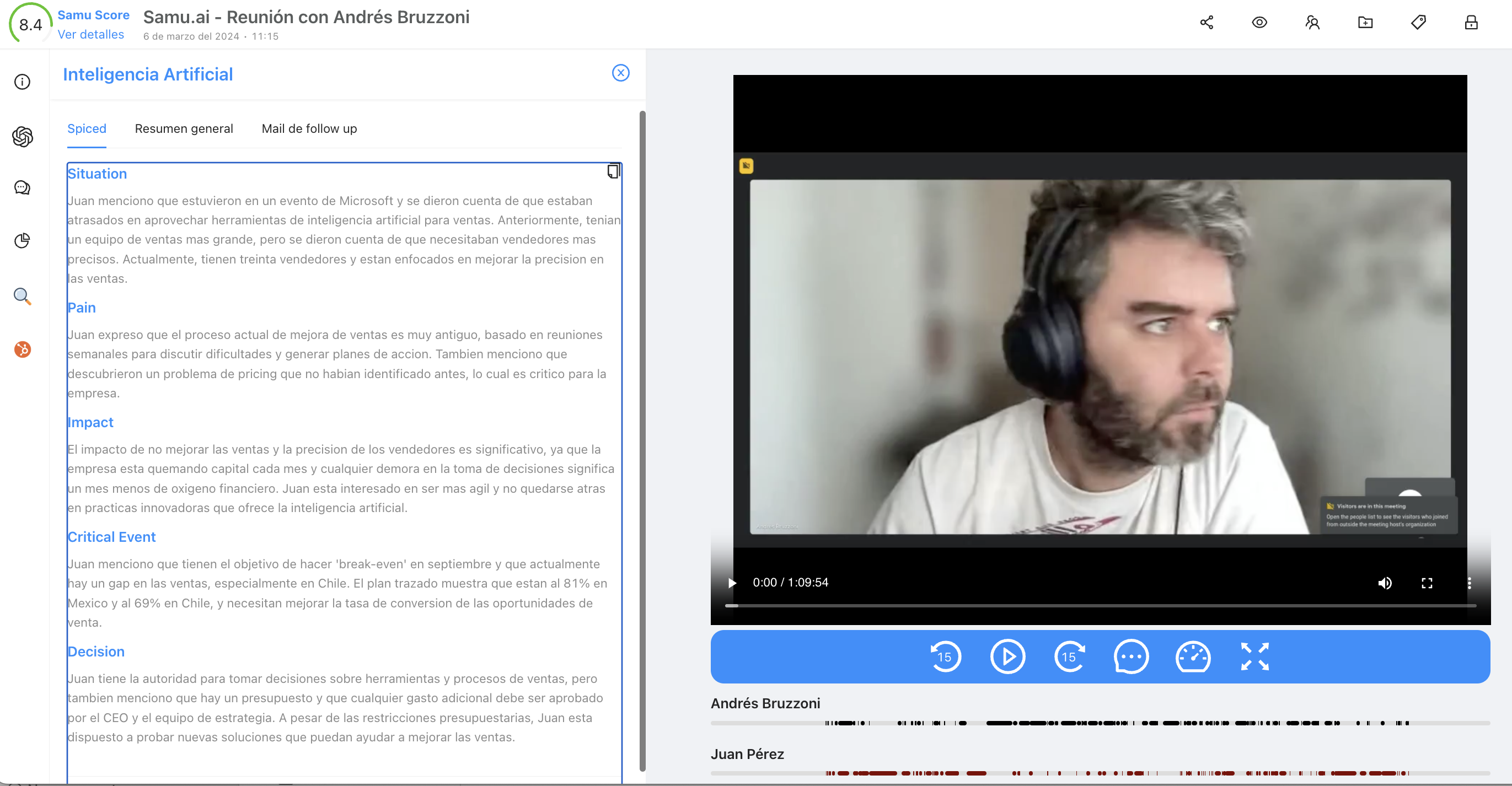This screenshot has width=1512, height=786.
Task: Share the meeting recording
Action: point(1207,21)
